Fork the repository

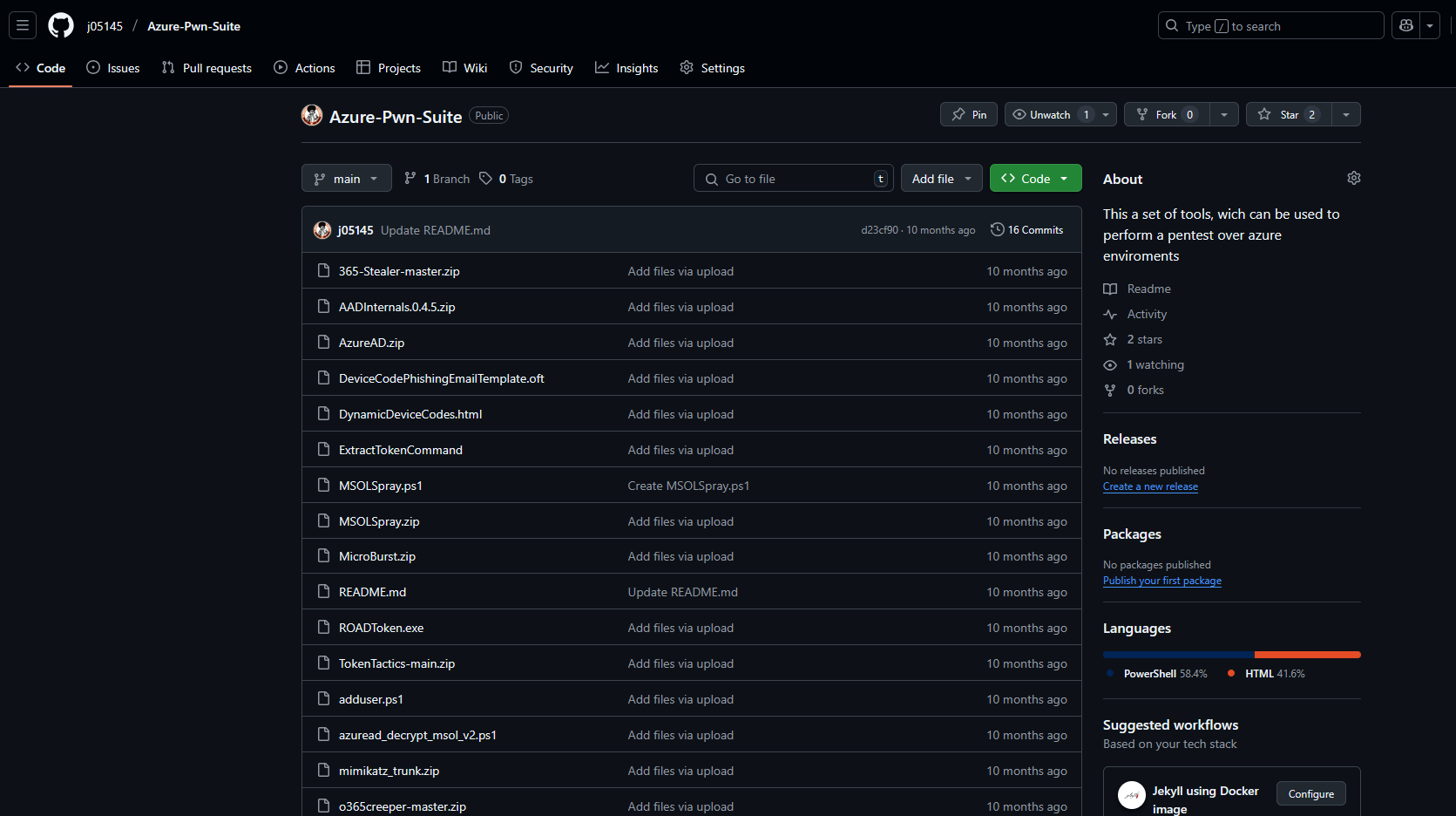click(1167, 114)
